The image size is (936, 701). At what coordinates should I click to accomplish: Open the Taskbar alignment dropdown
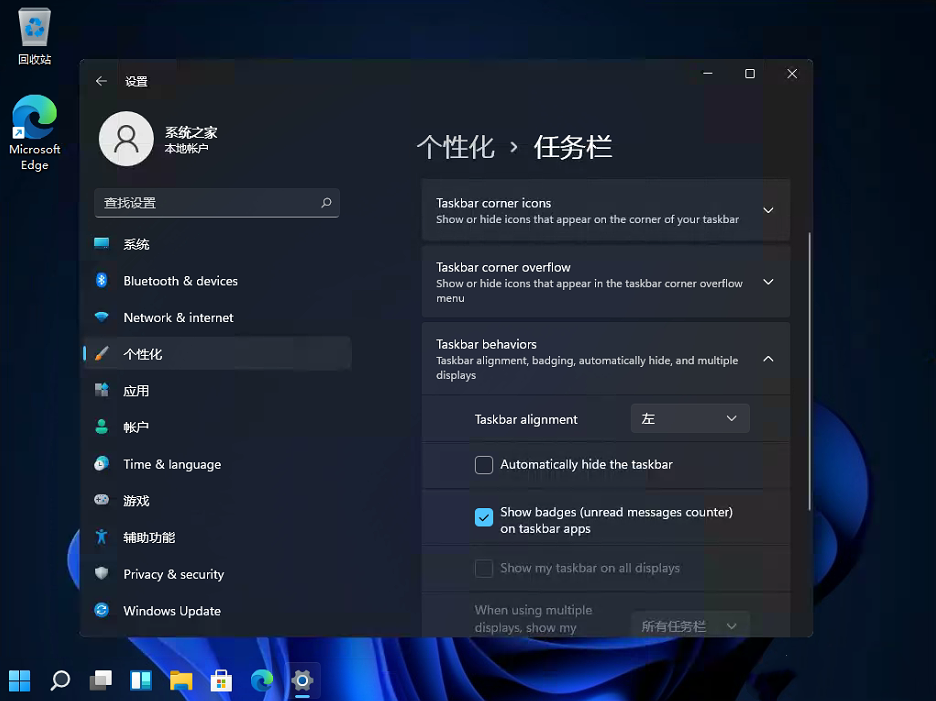[689, 418]
